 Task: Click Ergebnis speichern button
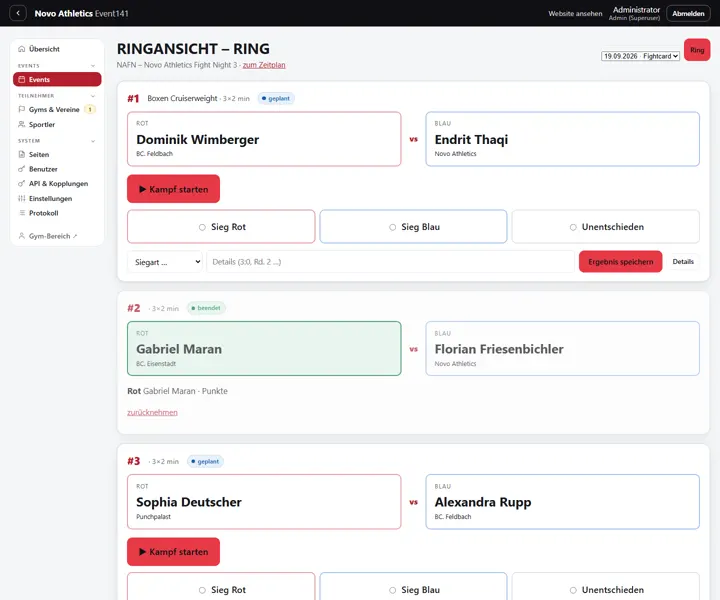(x=620, y=262)
